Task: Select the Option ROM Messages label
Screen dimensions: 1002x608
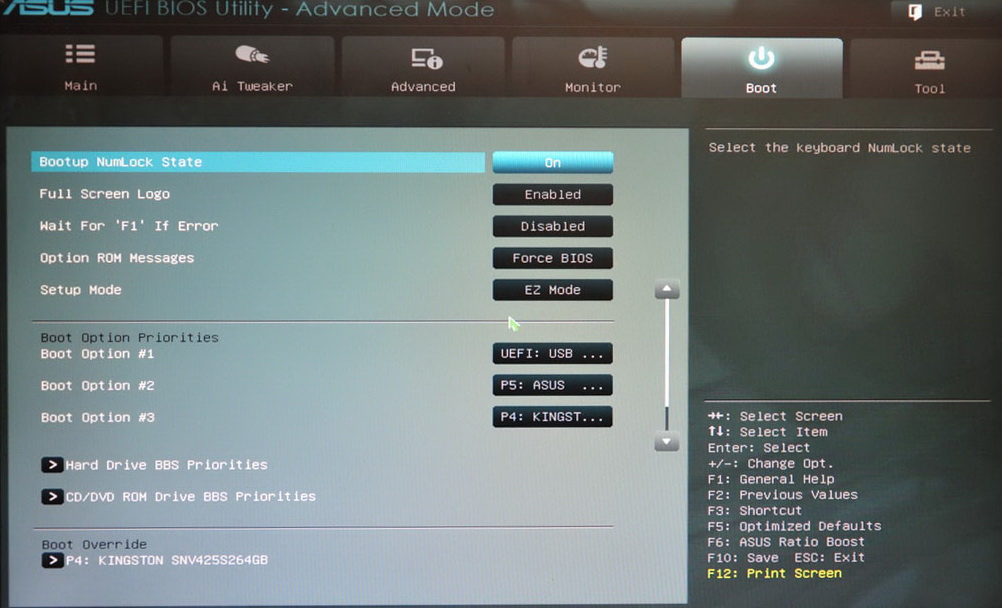Action: click(117, 258)
